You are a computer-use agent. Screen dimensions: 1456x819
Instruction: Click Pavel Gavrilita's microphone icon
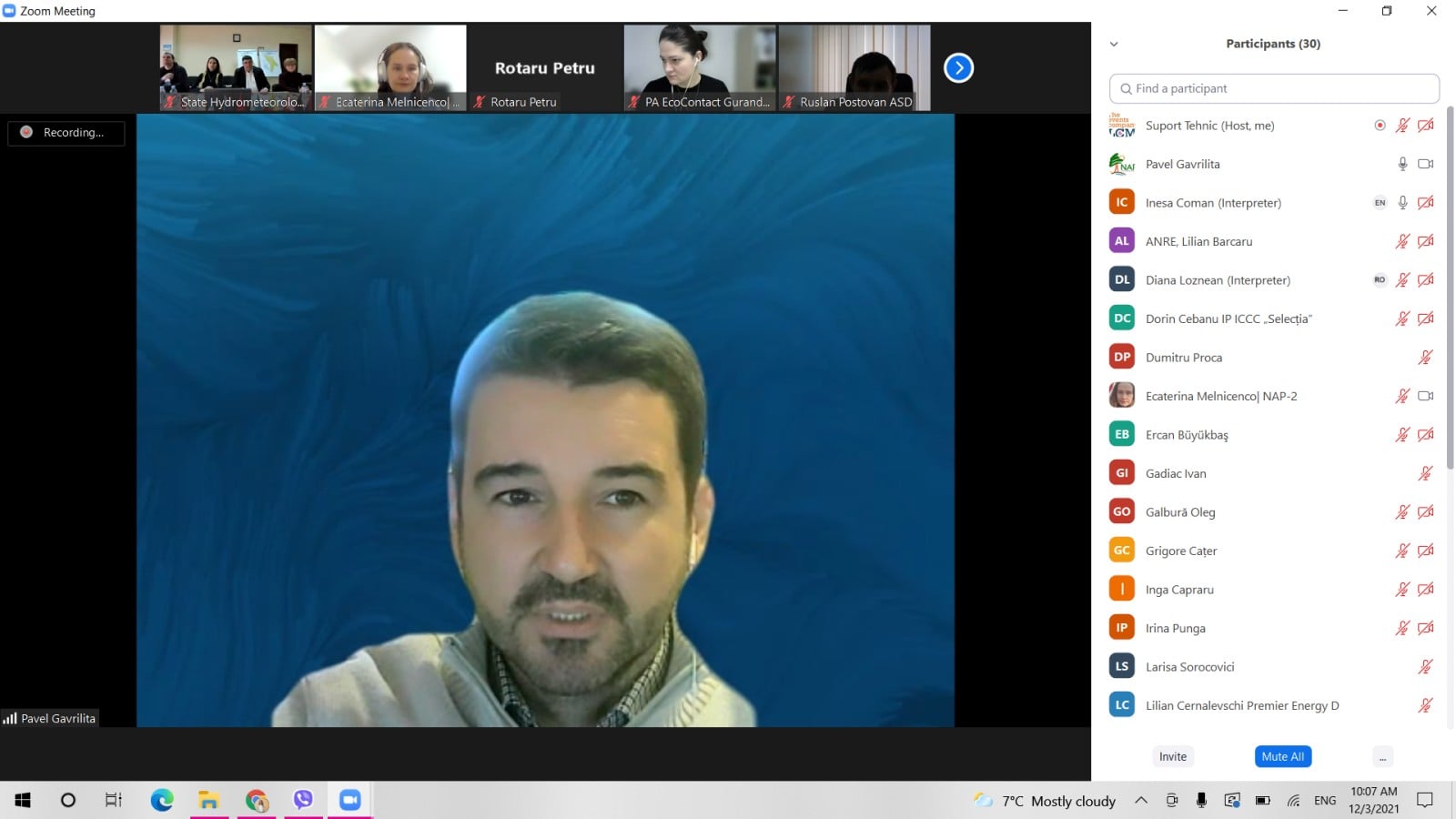[1402, 164]
